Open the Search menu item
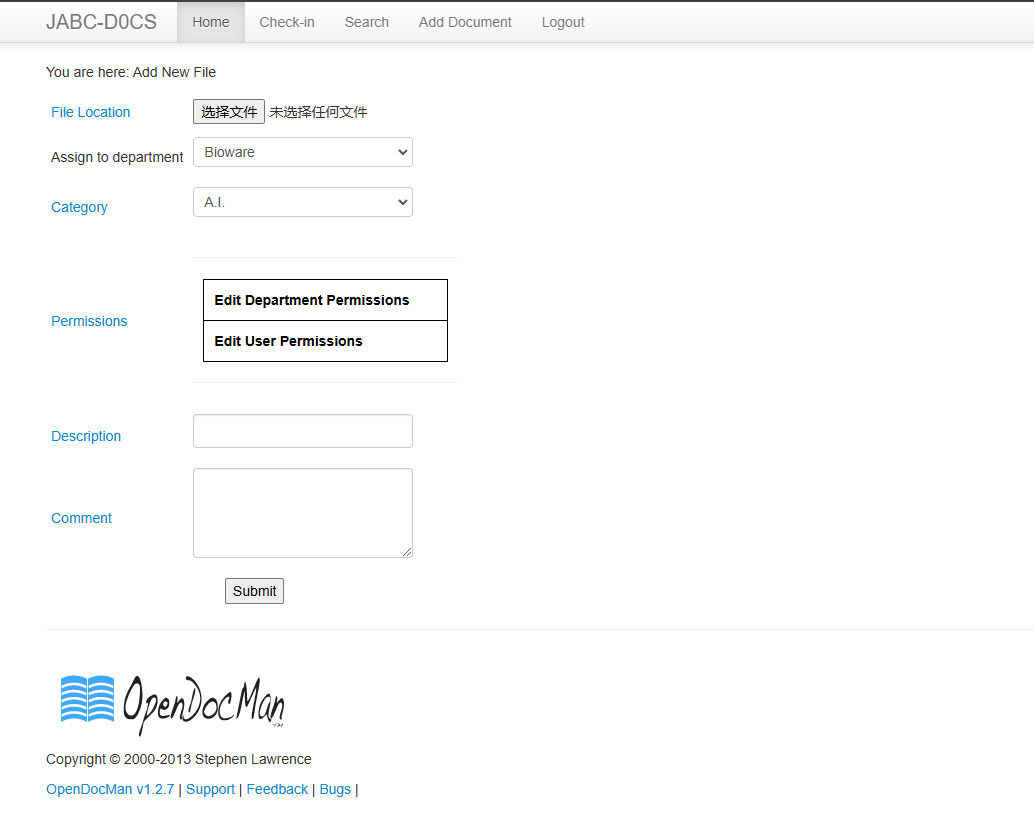The height and width of the screenshot is (819, 1034). click(x=367, y=22)
